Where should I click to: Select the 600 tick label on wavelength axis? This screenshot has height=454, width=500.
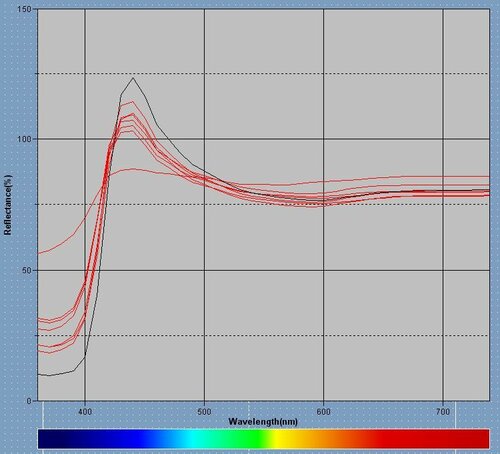pos(323,412)
